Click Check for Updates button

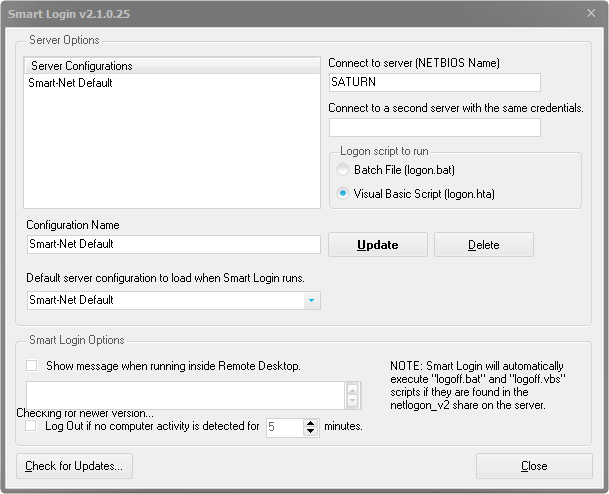74,466
